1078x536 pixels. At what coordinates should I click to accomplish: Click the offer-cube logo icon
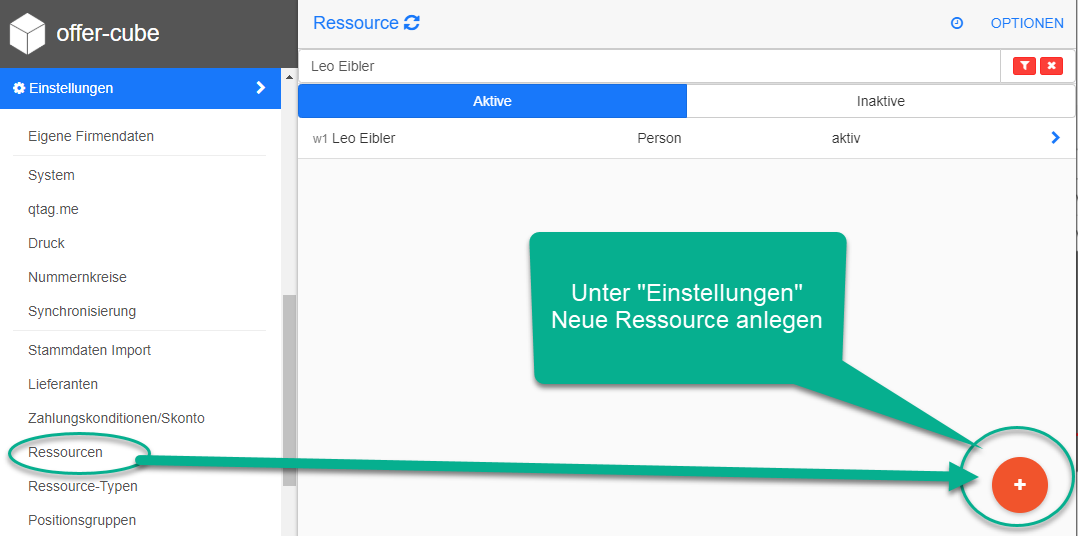[27, 33]
